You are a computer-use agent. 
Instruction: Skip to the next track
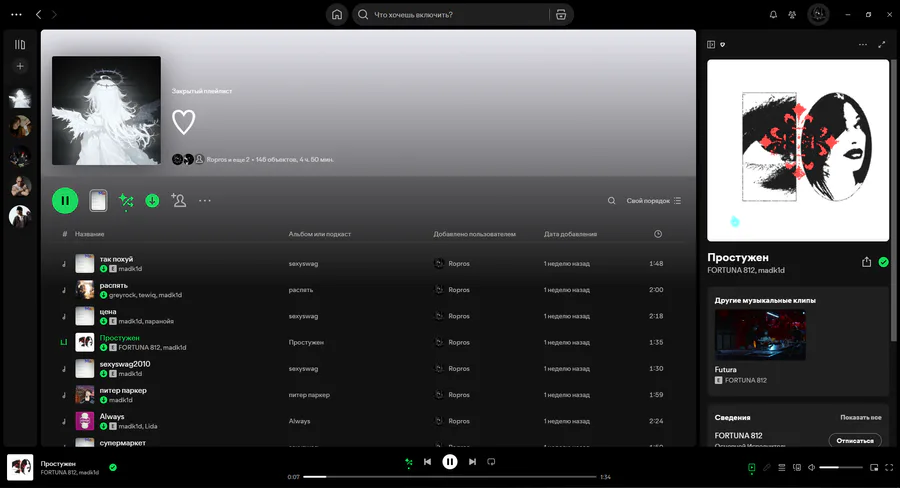tap(472, 462)
